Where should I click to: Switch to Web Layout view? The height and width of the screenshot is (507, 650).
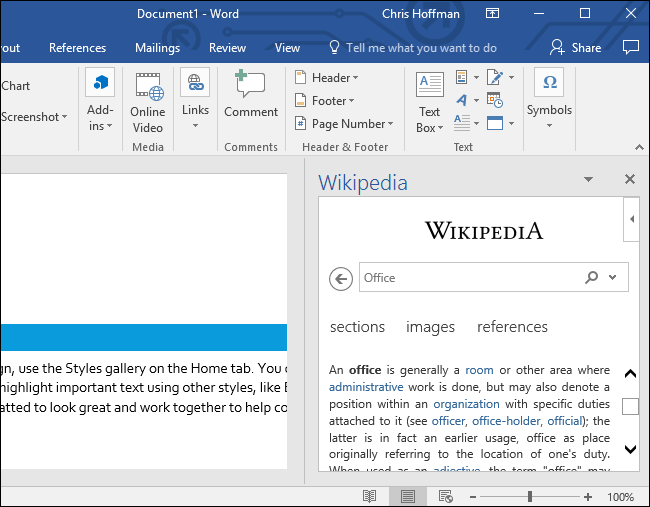(x=446, y=496)
